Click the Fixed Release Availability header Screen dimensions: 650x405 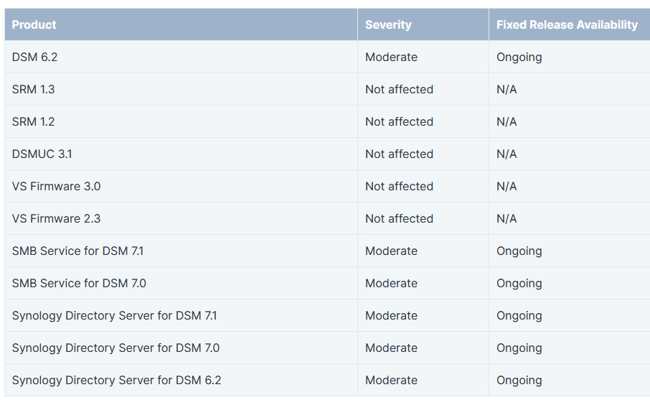pyautogui.click(x=567, y=25)
